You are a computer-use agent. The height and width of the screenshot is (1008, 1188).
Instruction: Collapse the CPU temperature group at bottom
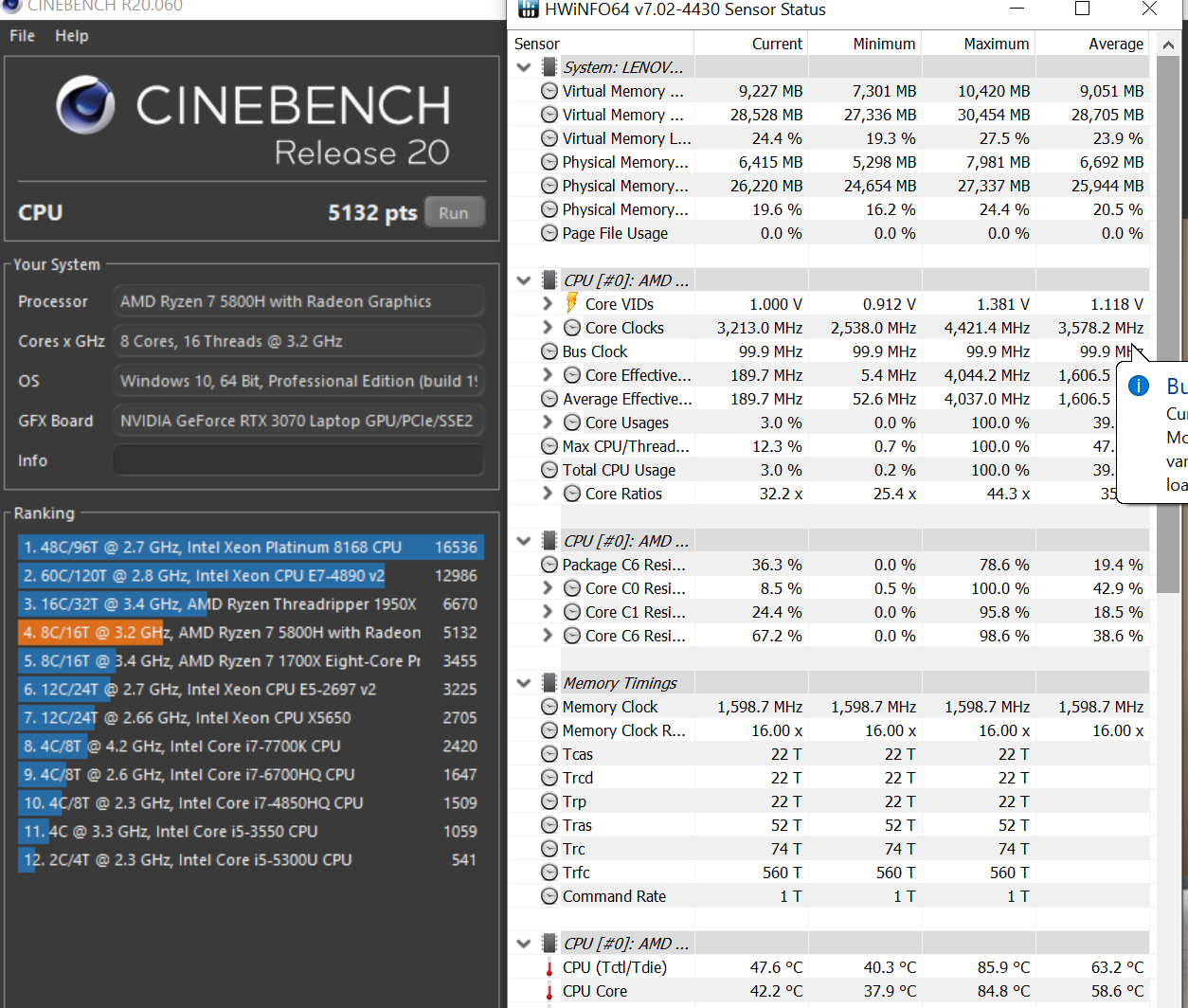(x=523, y=944)
